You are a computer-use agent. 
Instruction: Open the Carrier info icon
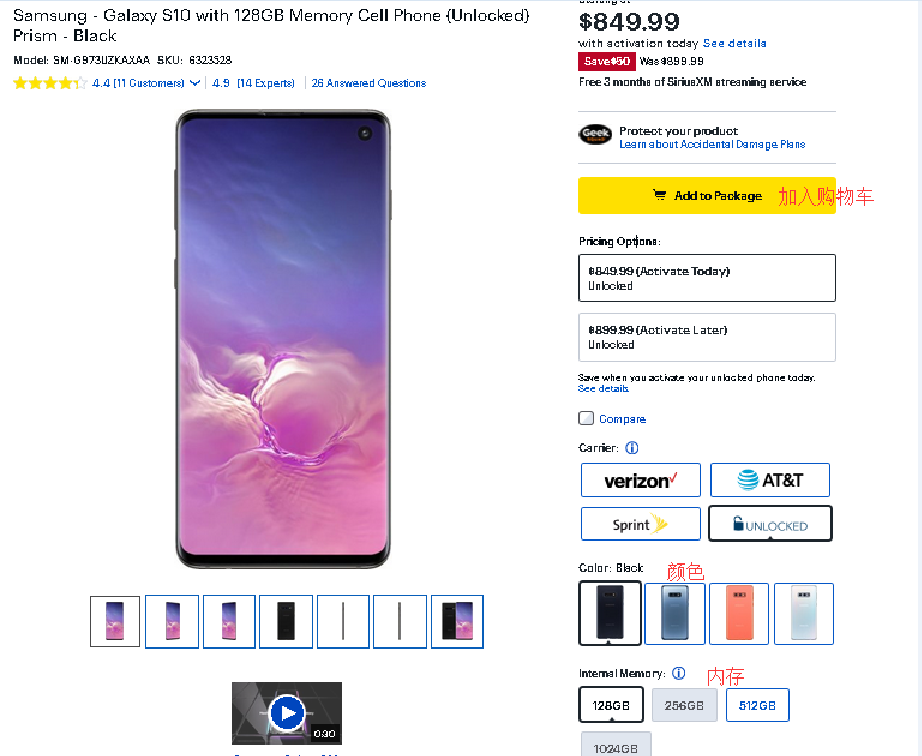(632, 448)
